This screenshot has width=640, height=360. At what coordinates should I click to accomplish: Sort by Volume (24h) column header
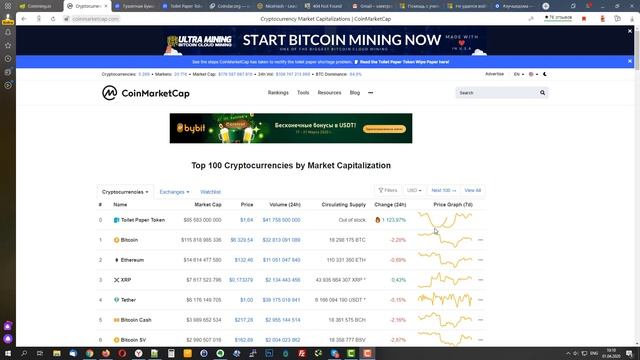285,204
